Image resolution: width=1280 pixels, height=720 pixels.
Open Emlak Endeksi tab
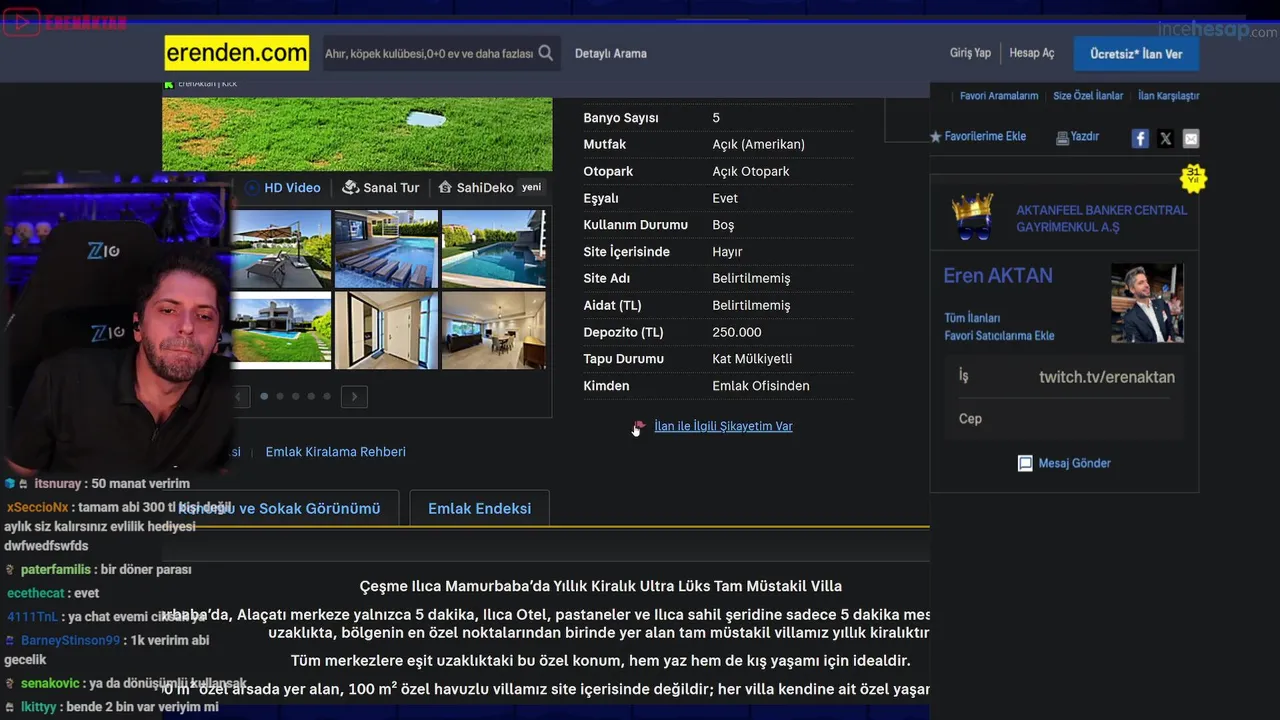tap(480, 508)
